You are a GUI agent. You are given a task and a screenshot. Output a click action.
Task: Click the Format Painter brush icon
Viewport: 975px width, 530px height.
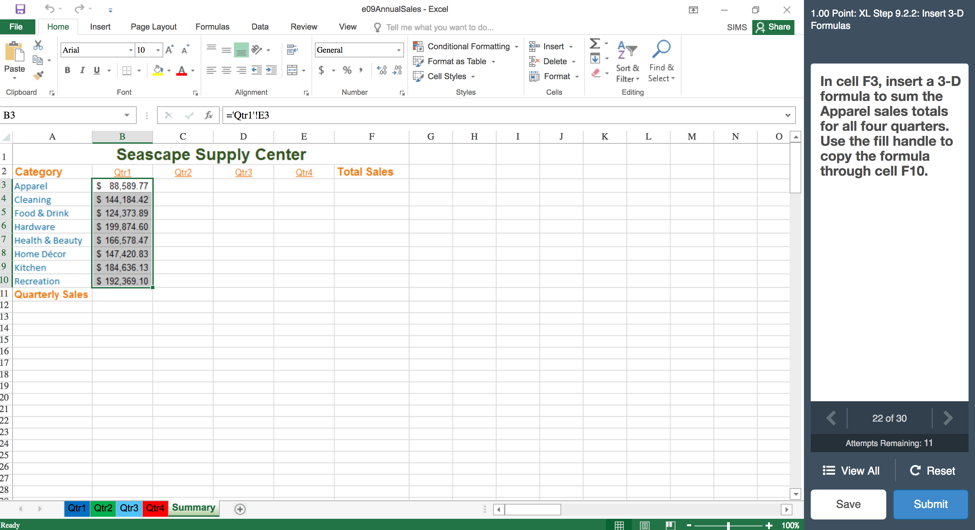click(x=38, y=75)
